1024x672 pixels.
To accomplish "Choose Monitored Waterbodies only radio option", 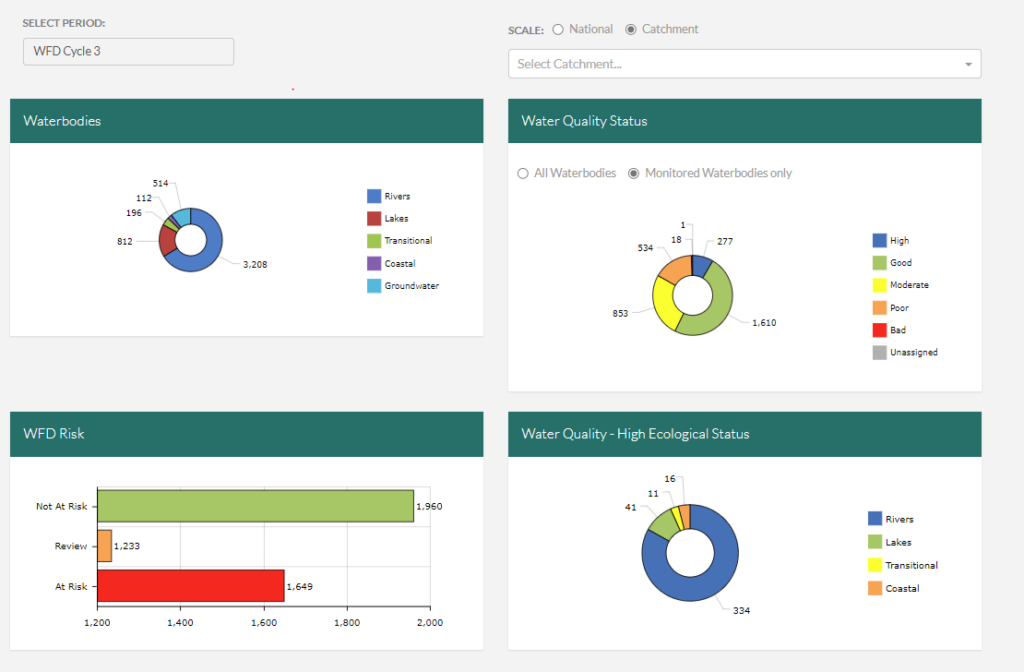I will pyautogui.click(x=633, y=174).
